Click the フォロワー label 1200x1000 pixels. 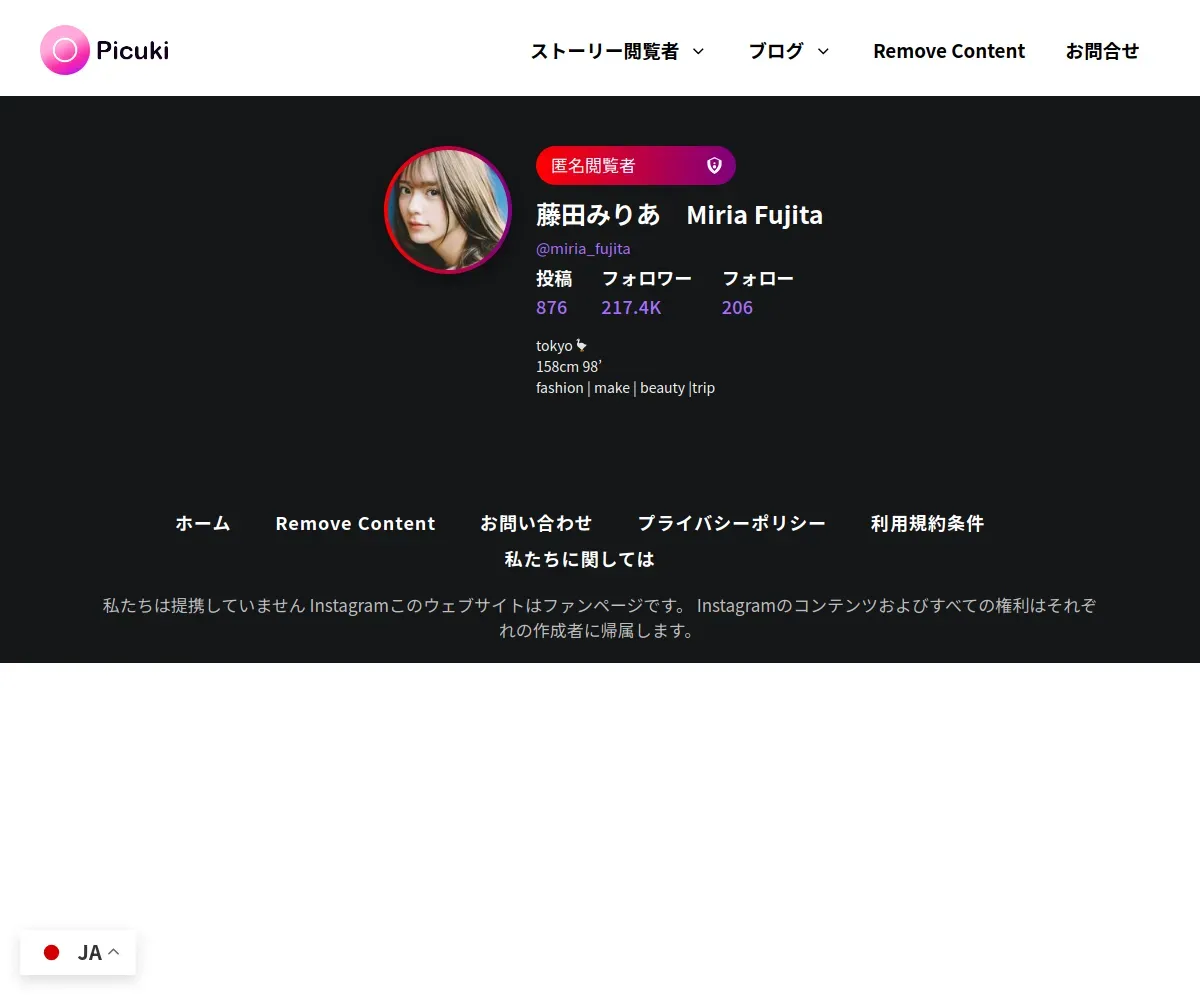coord(646,278)
